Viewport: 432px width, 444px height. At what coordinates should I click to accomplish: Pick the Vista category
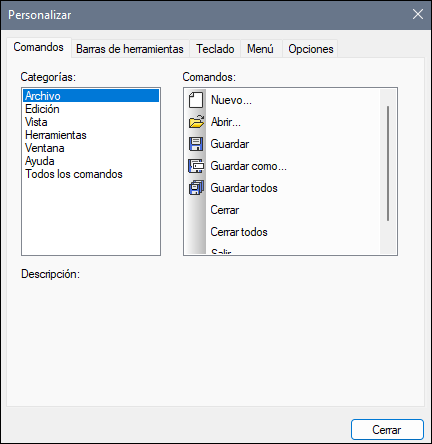[91, 122]
